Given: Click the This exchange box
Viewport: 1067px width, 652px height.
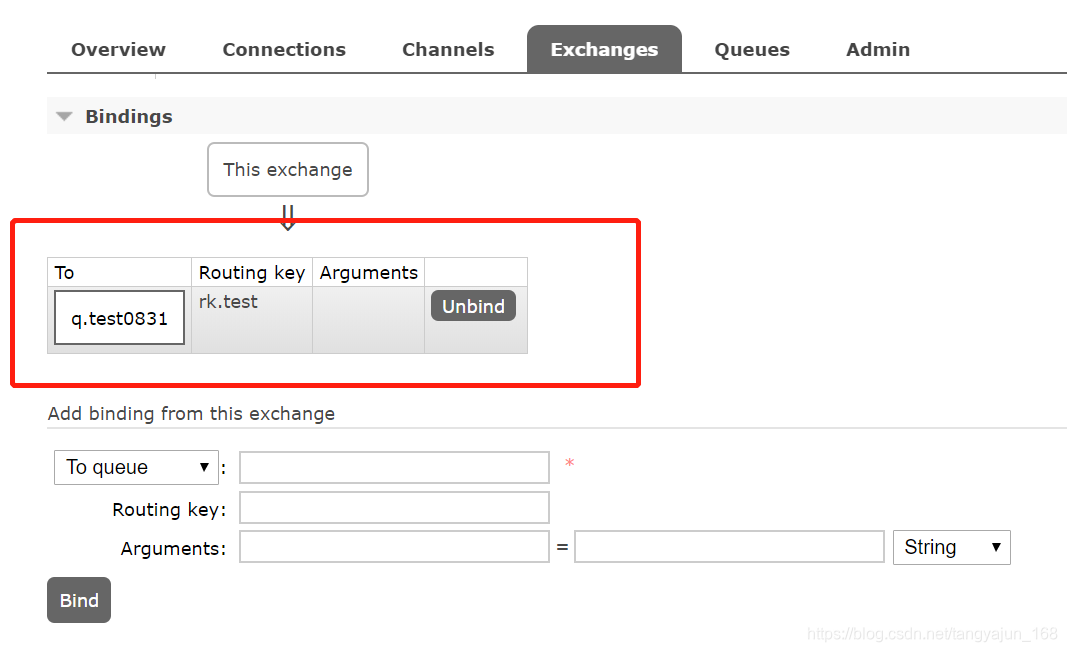Looking at the screenshot, I should click(288, 169).
